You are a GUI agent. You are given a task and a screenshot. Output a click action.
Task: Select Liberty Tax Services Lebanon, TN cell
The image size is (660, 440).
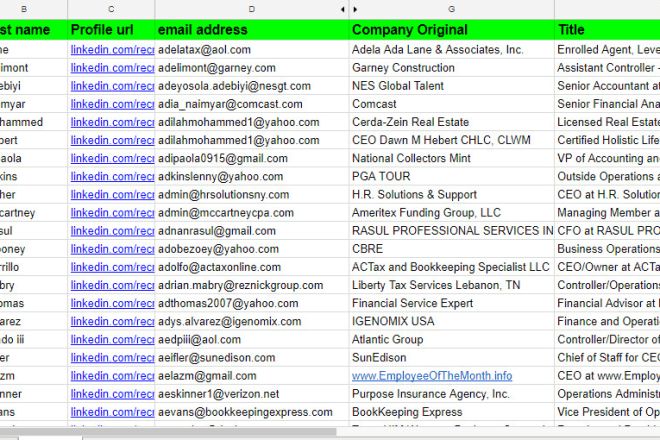point(452,285)
